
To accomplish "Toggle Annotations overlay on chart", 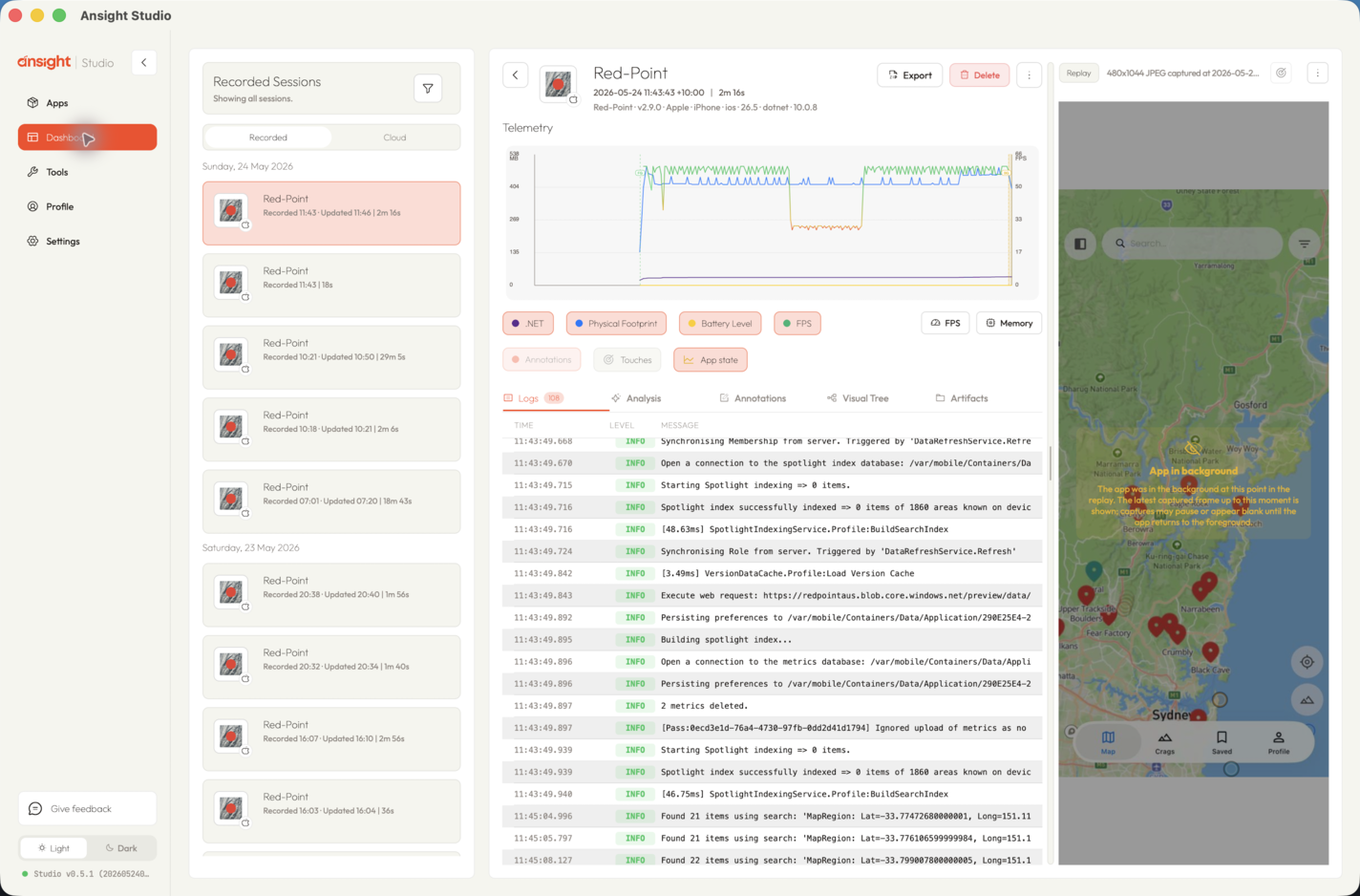I will [542, 360].
